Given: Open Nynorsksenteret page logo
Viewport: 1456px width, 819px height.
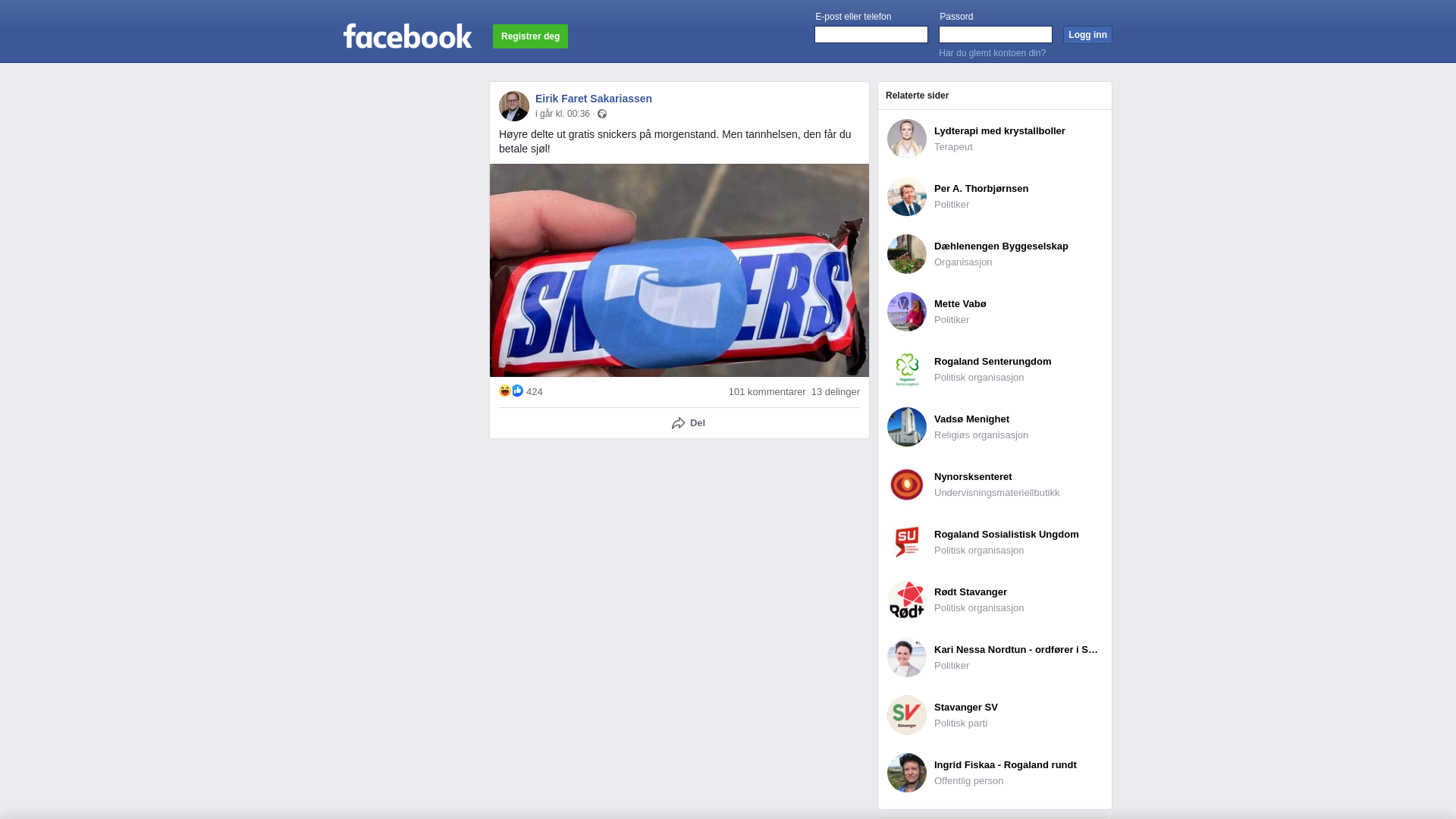Looking at the screenshot, I should (x=907, y=485).
